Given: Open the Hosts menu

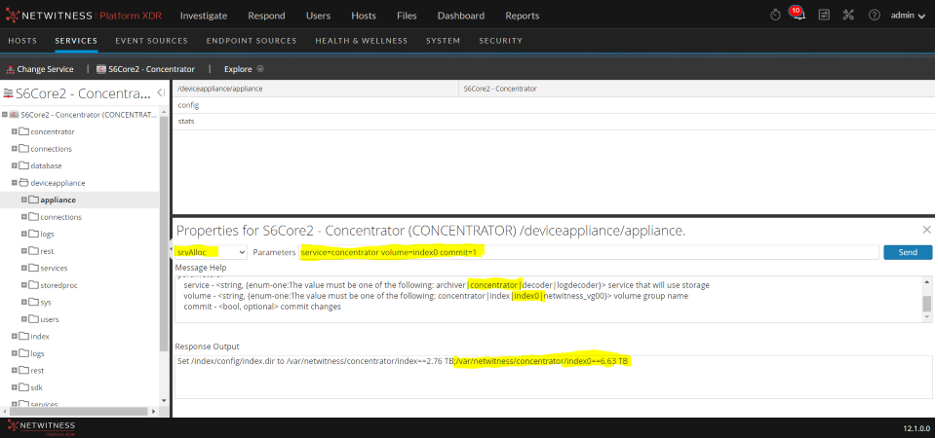Looking at the screenshot, I should coord(364,16).
